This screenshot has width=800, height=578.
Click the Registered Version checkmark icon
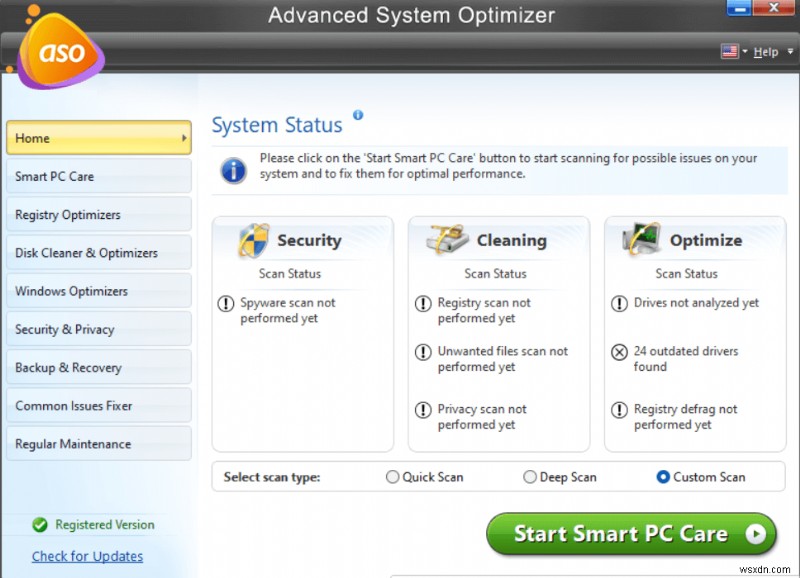tap(40, 525)
